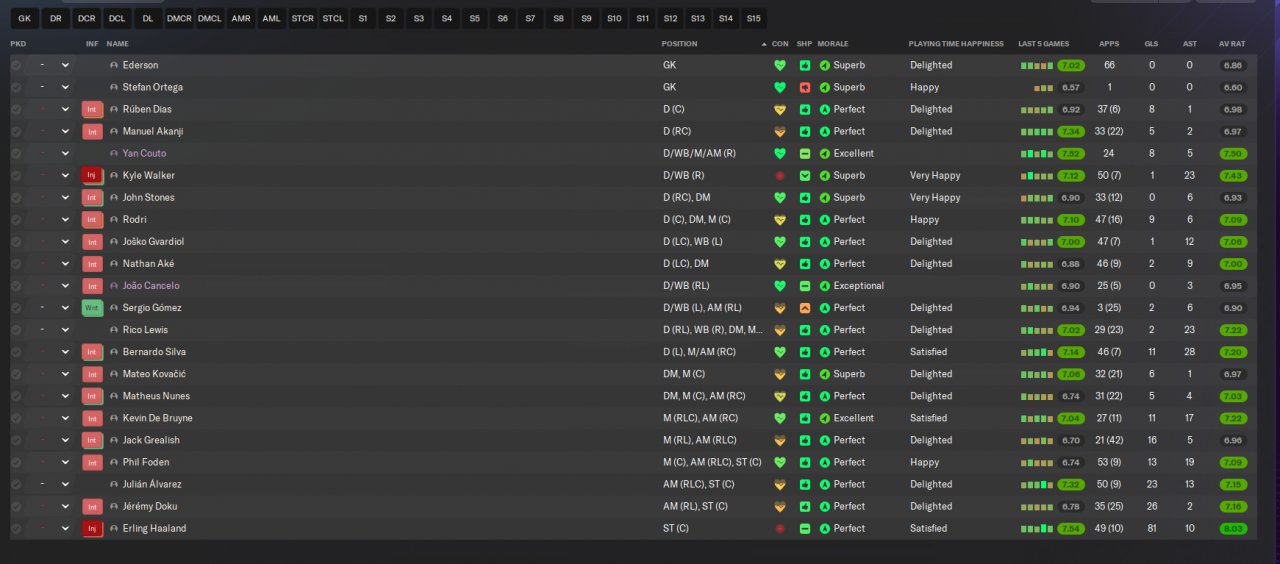The height and width of the screenshot is (564, 1280).
Task: Click Joško Gvardiol's green heart condition icon
Action: click(780, 241)
